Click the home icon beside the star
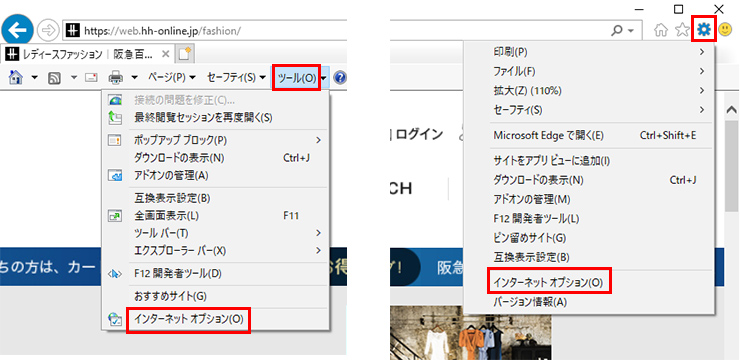 pyautogui.click(x=662, y=31)
